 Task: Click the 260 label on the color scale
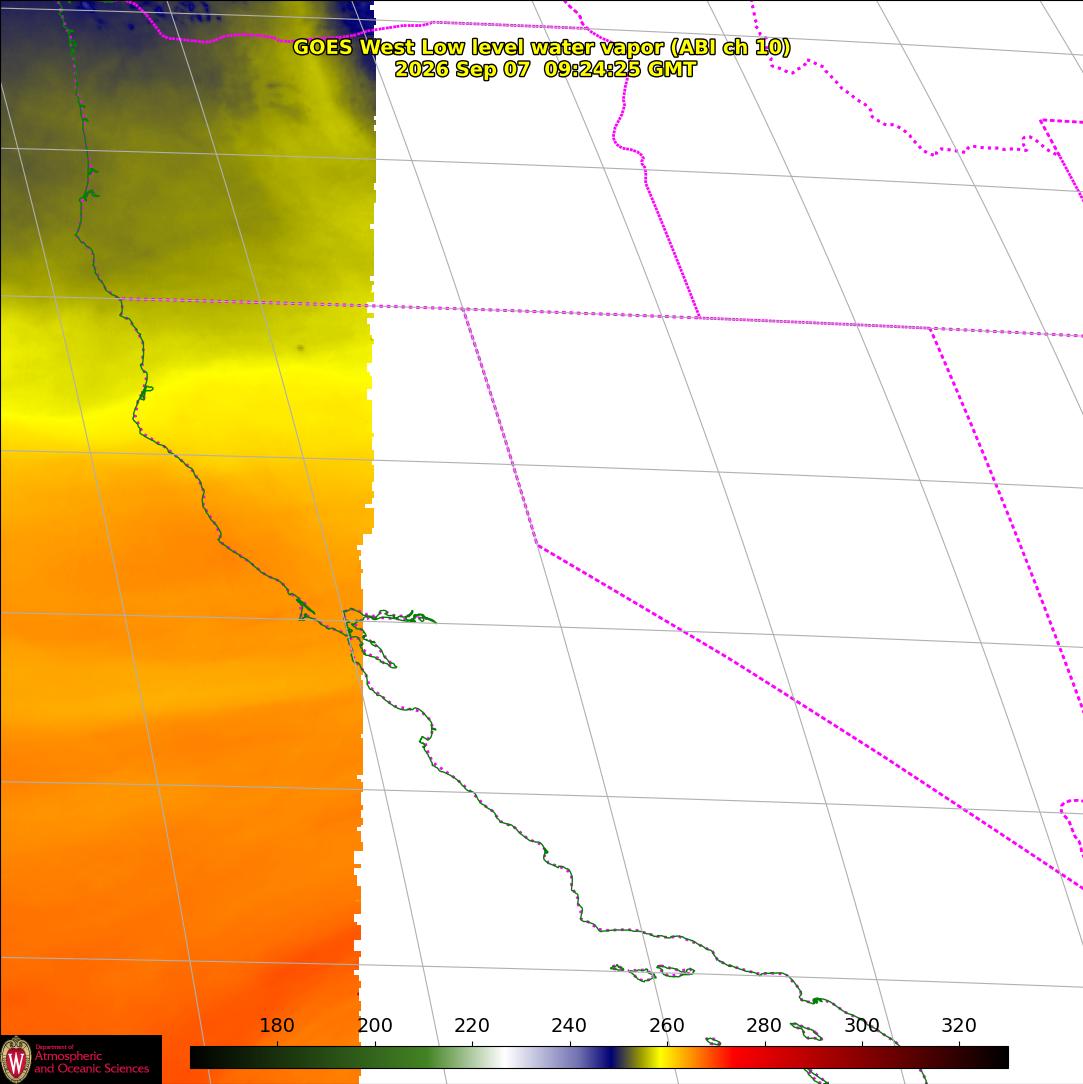[666, 1025]
